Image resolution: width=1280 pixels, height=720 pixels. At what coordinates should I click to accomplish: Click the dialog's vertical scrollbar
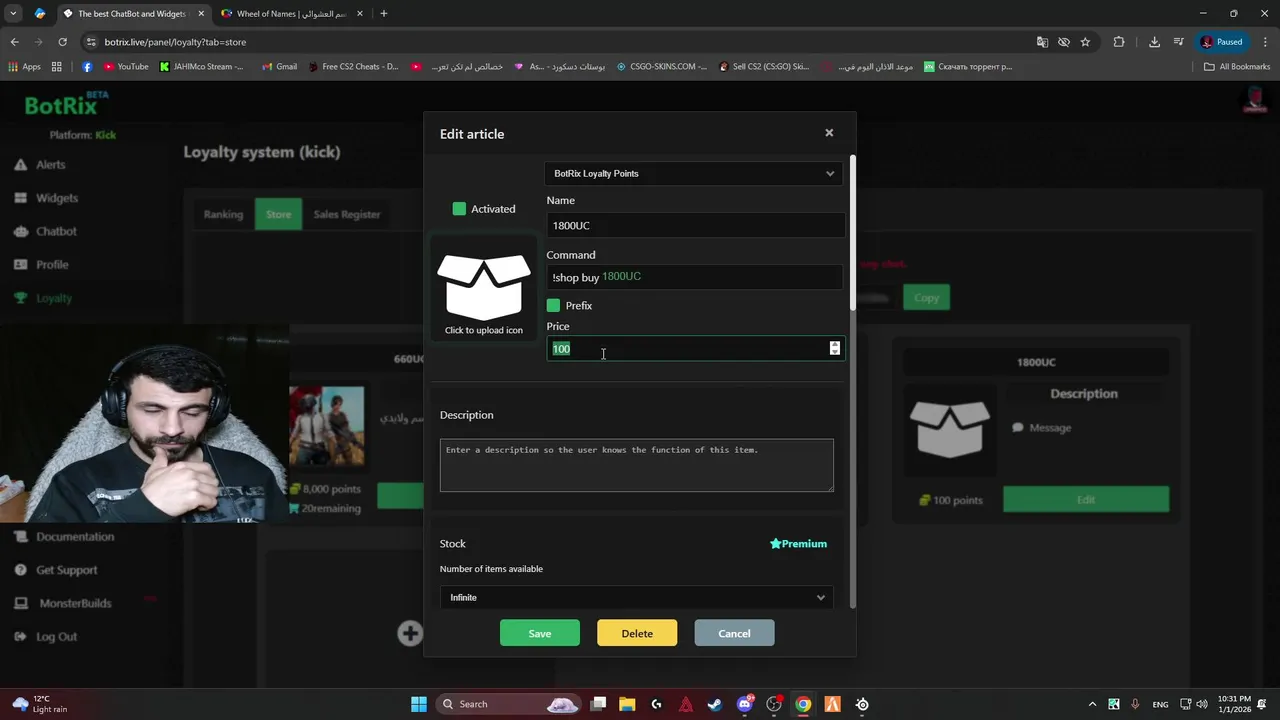click(x=852, y=232)
